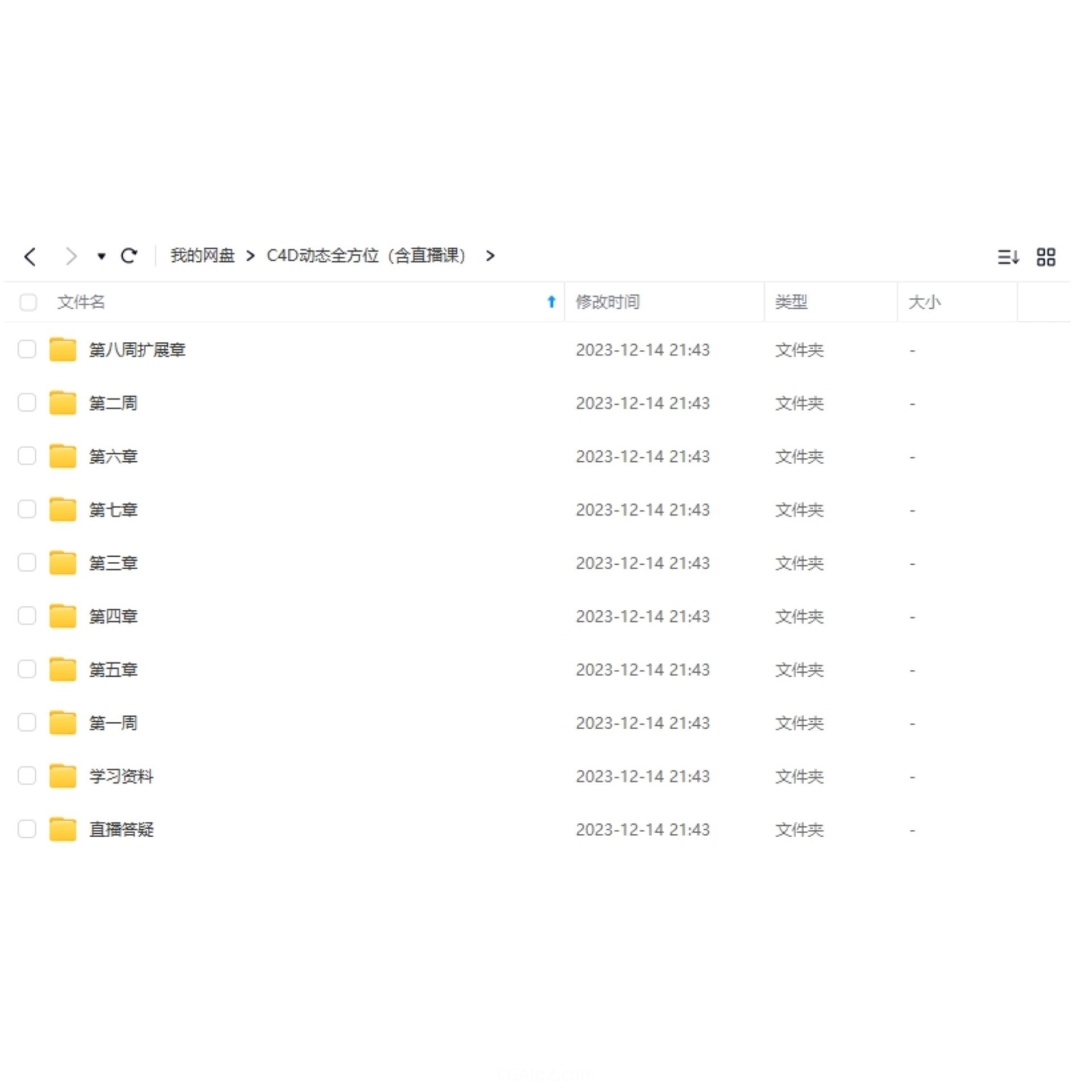
Task: Click the refresh icon
Action: pyautogui.click(x=129, y=256)
